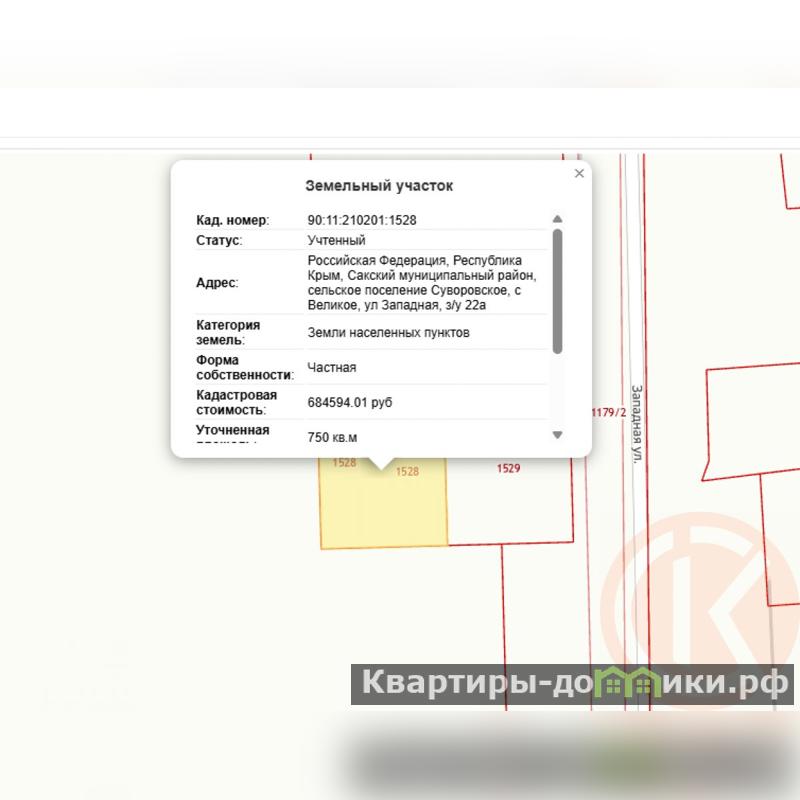Open the Квартиры-домики.рф banner
This screenshot has width=800, height=800.
tap(572, 685)
